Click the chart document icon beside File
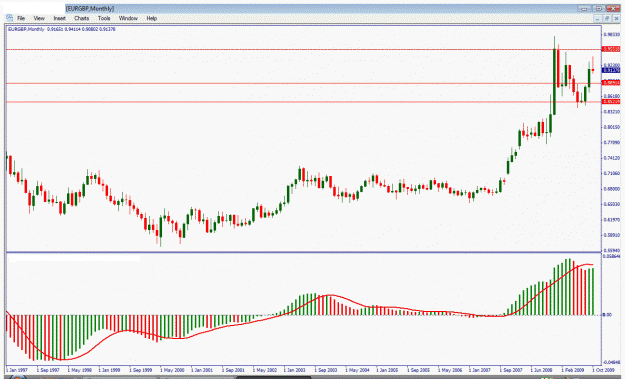This screenshot has width=625, height=379. (x=10, y=18)
